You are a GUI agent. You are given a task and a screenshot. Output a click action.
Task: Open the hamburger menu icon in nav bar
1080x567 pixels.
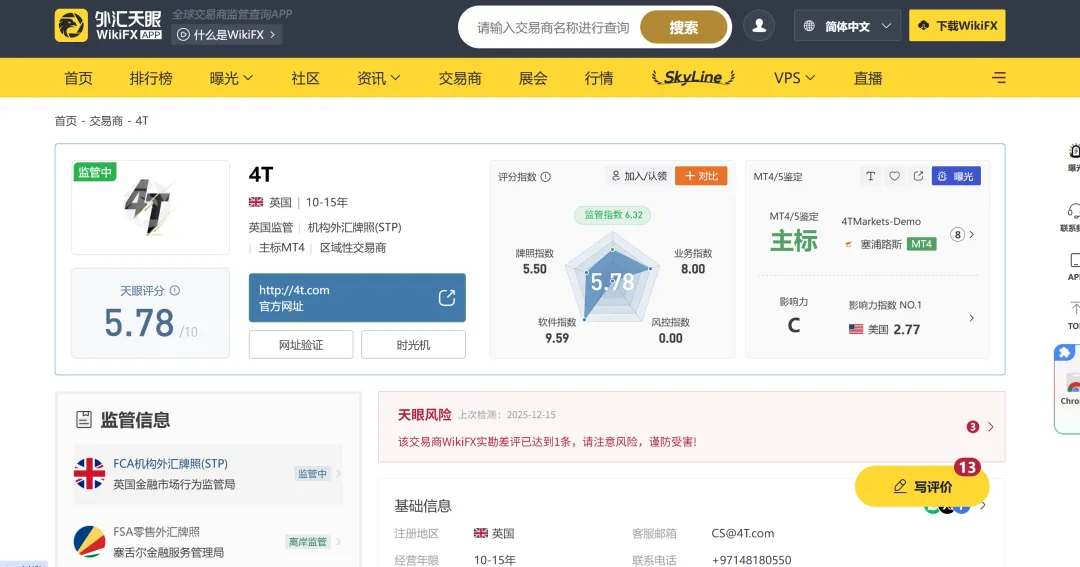(x=999, y=78)
